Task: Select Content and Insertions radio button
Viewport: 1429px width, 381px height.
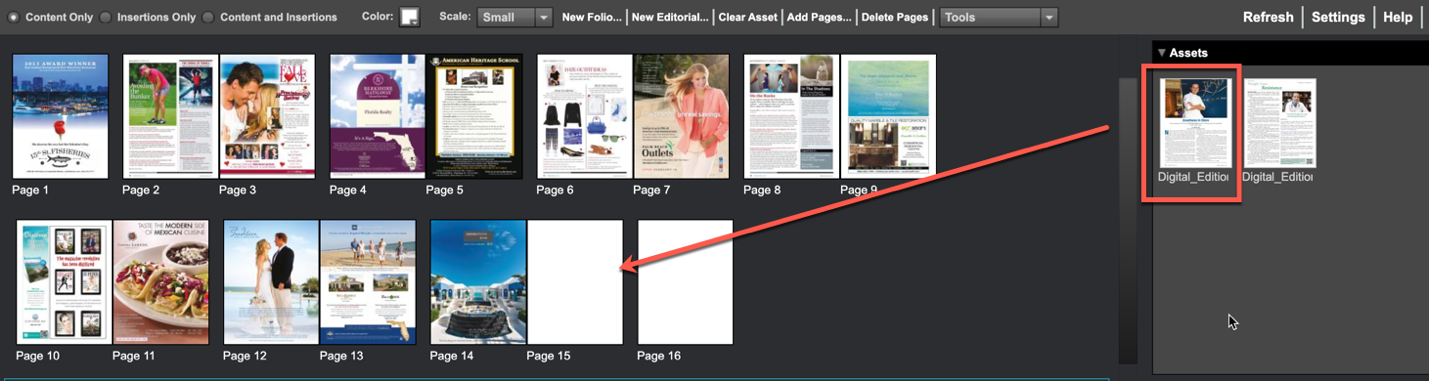Action: (208, 17)
